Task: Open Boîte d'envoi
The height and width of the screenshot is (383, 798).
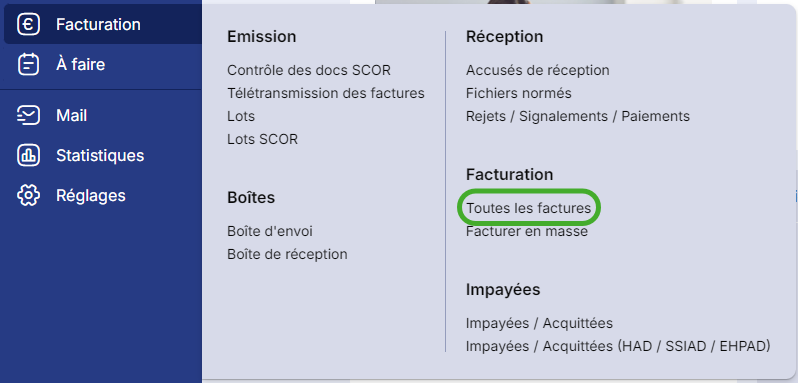Action: (270, 231)
